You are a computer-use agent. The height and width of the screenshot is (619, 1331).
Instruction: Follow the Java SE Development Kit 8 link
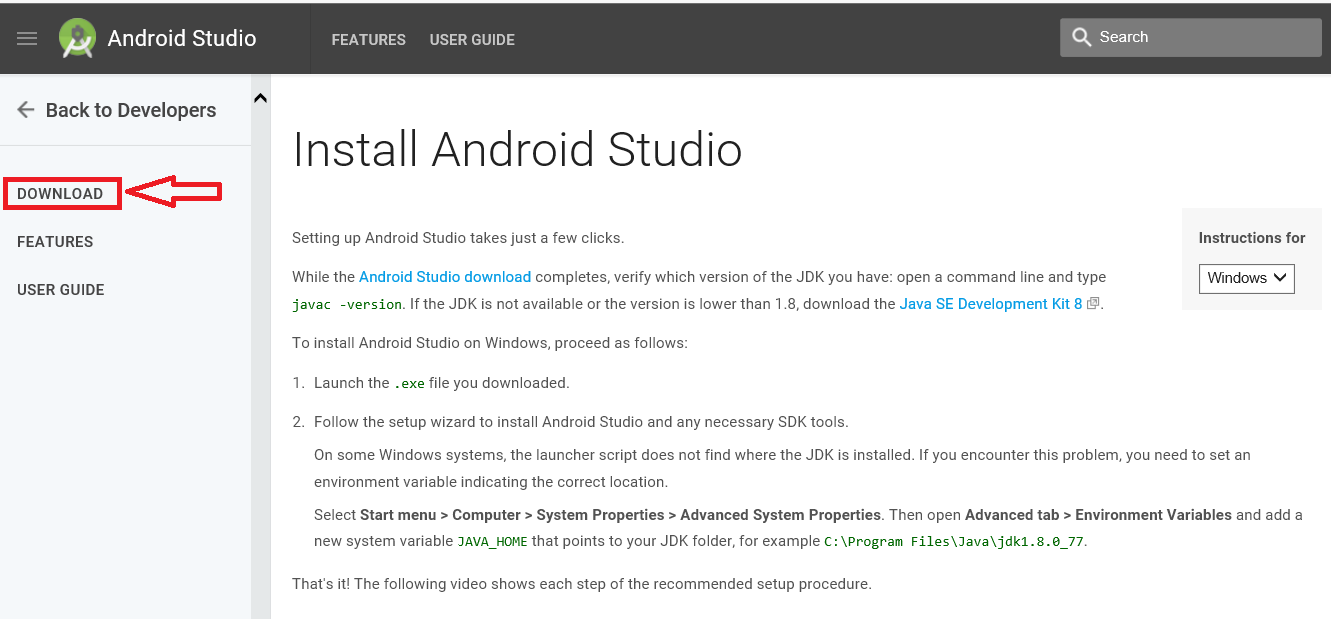(990, 303)
